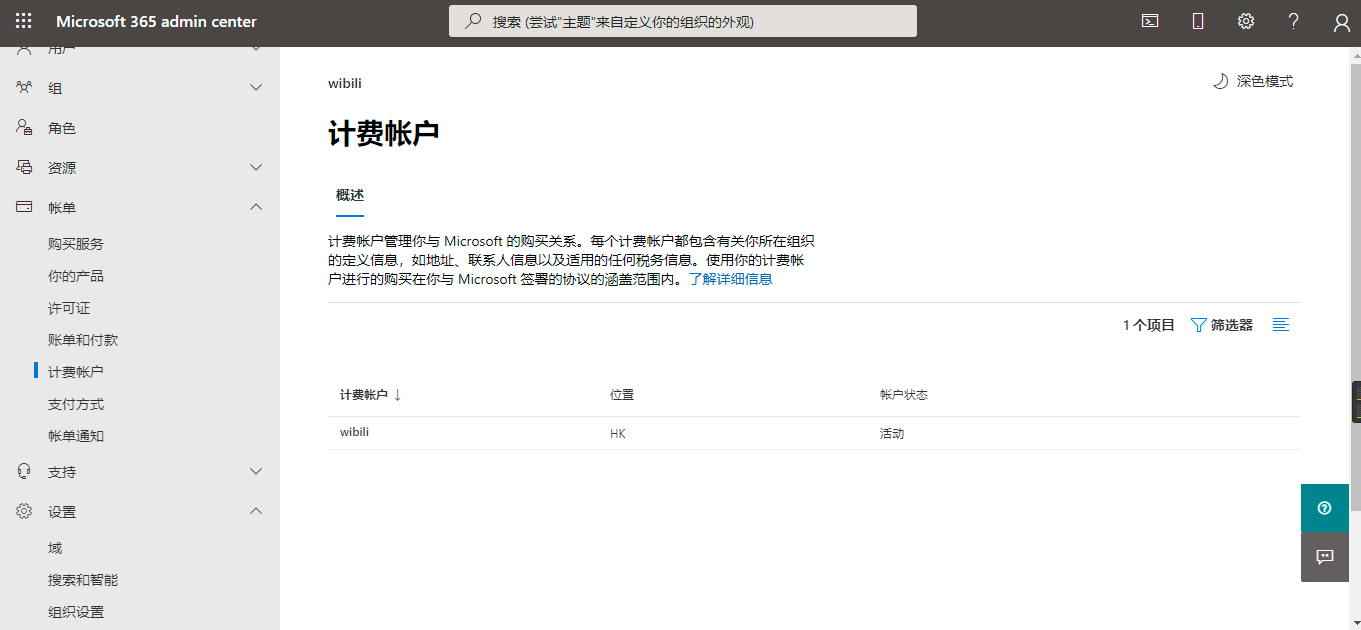This screenshot has width=1361, height=630.
Task: Click the HK location cell
Action: [618, 434]
